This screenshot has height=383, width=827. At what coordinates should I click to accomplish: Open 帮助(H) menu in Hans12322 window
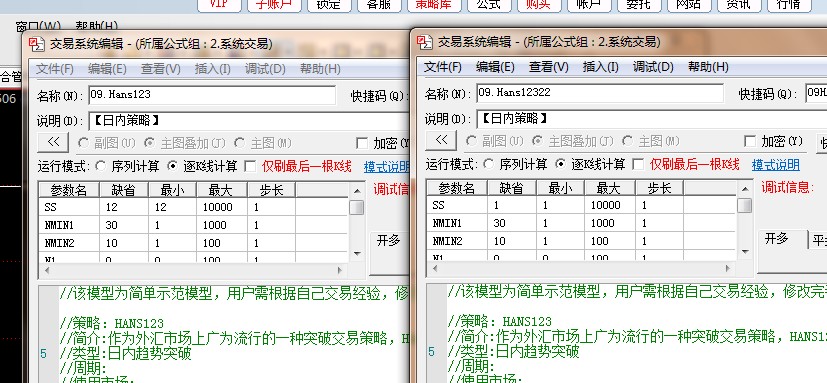tap(708, 67)
